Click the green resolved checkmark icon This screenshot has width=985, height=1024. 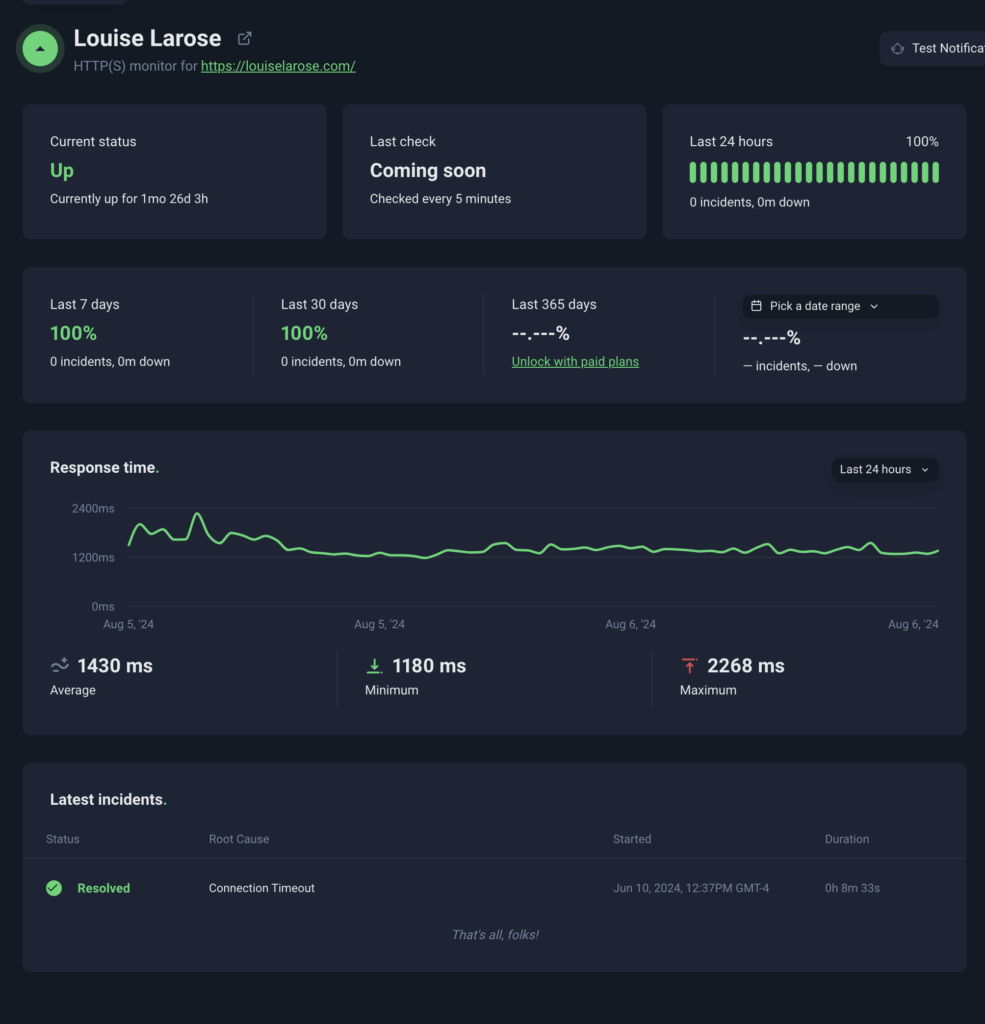pyautogui.click(x=54, y=888)
